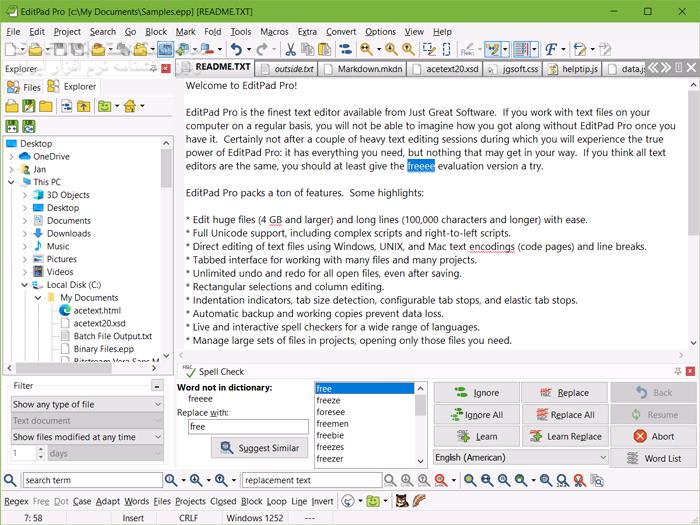
Task: Toggle the Loop search option
Action: 276,501
